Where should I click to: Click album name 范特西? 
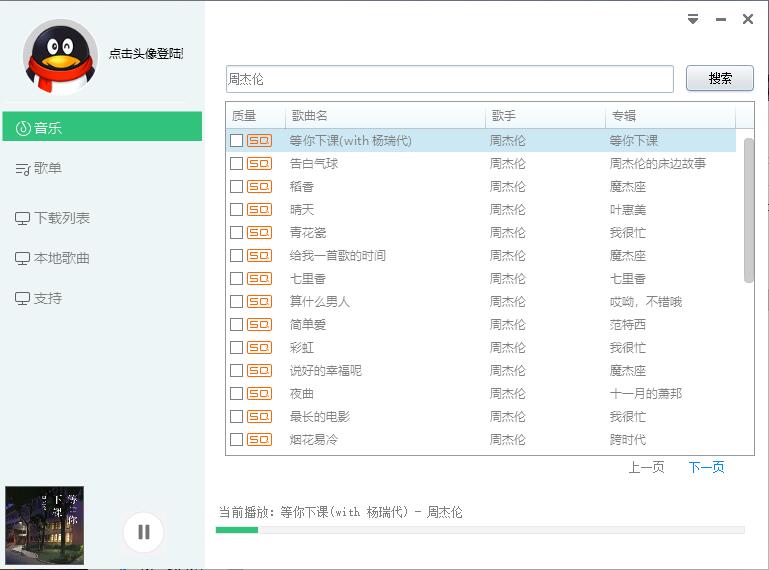(628, 324)
